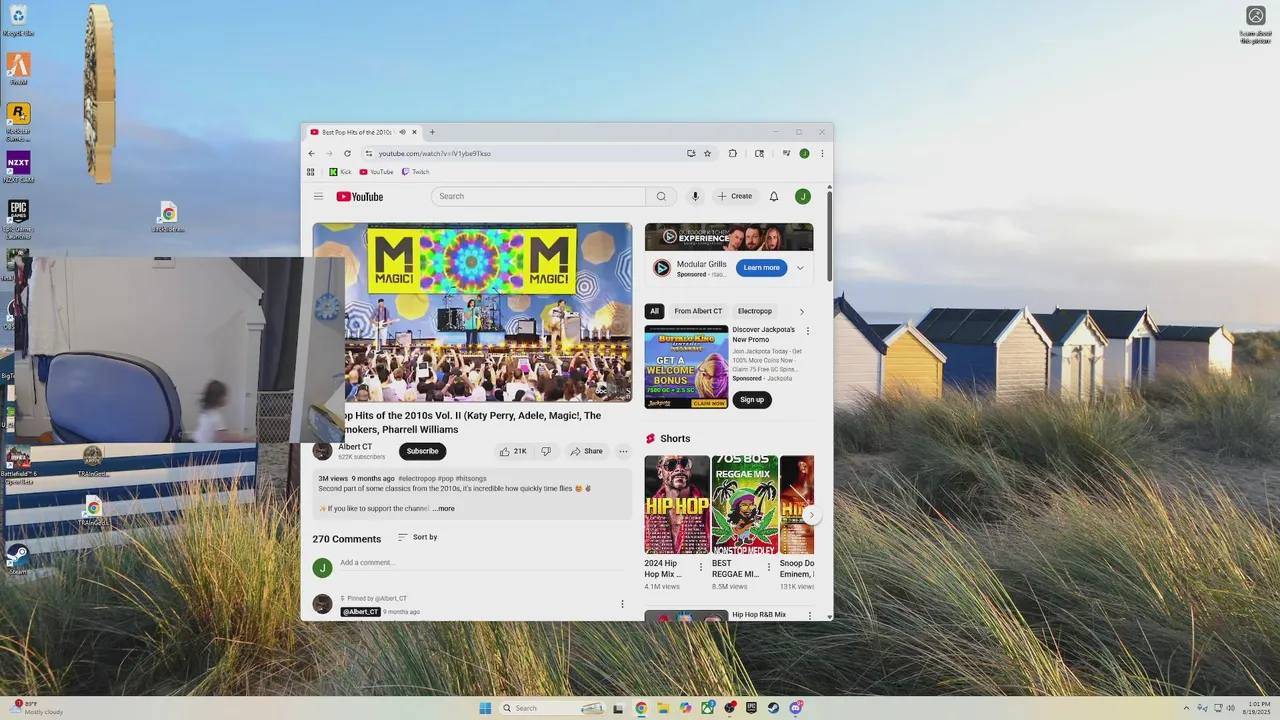Open the Chrome profile avatar
Viewport: 1280px width, 720px height.
[x=804, y=153]
